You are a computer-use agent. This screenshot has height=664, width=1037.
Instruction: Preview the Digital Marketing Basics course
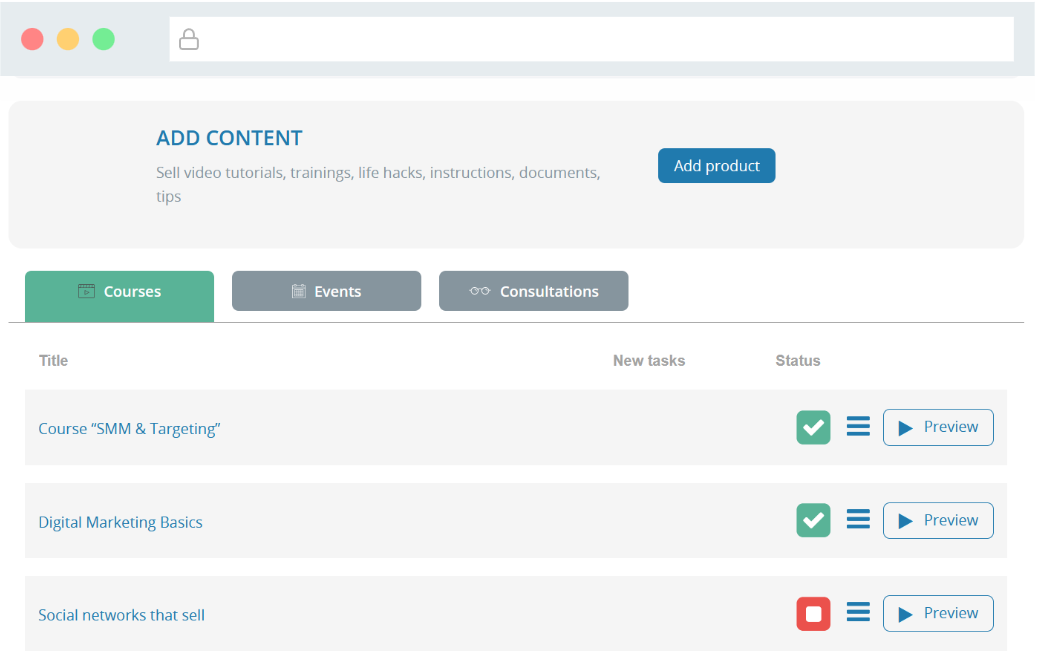pyautogui.click(x=937, y=520)
